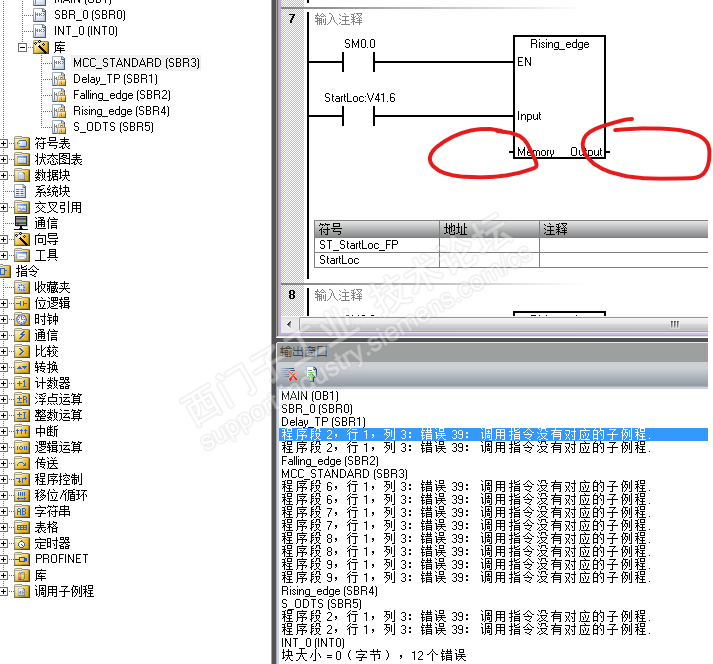Select the 整数运算 instruction folder label
The height and width of the screenshot is (664, 713).
pyautogui.click(x=58, y=415)
